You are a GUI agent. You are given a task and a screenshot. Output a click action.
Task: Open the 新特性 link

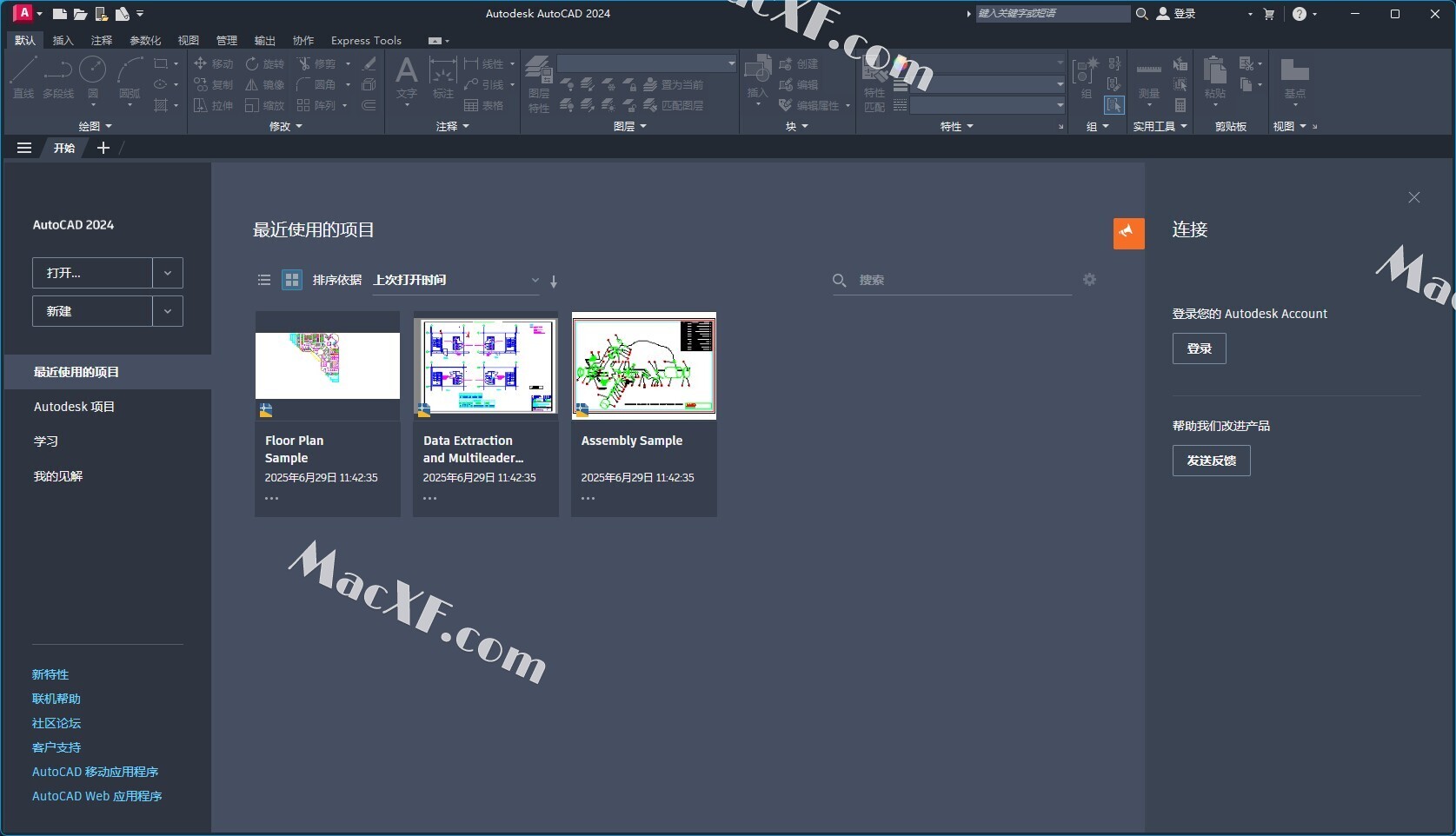(x=50, y=674)
